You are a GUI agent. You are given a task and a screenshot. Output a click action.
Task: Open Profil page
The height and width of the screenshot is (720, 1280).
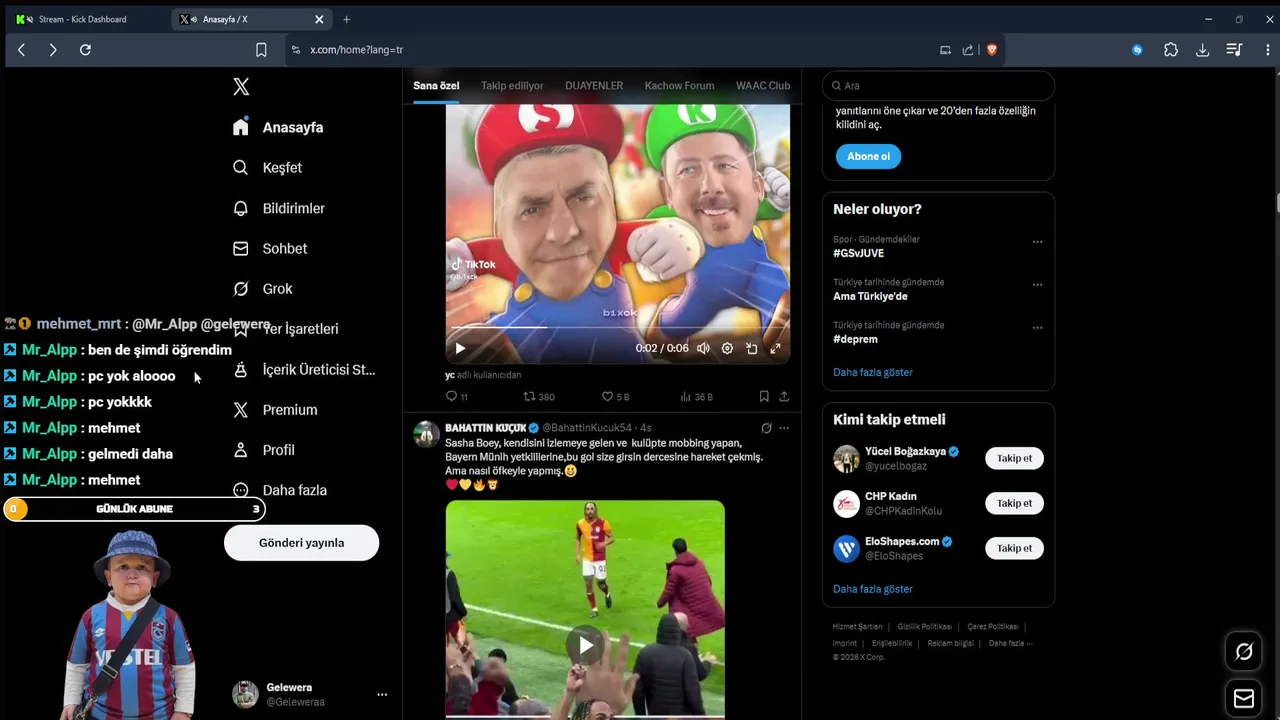[x=264, y=450]
